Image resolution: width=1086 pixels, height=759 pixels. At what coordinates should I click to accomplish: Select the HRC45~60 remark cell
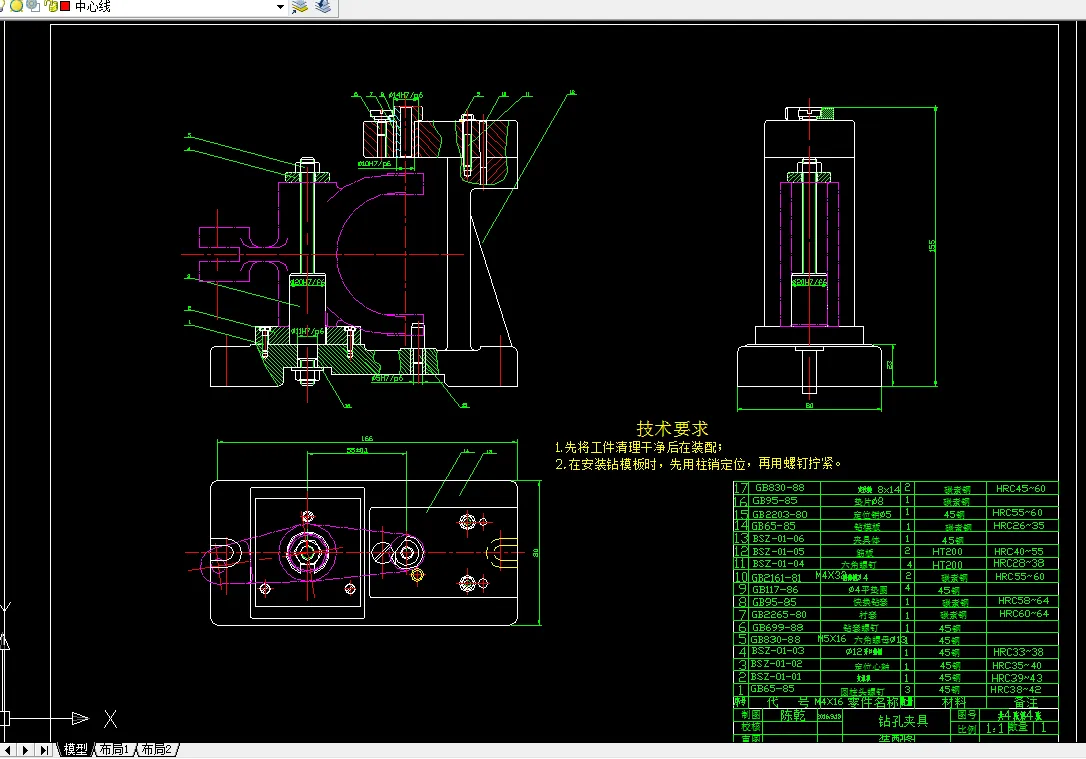pyautogui.click(x=1020, y=489)
